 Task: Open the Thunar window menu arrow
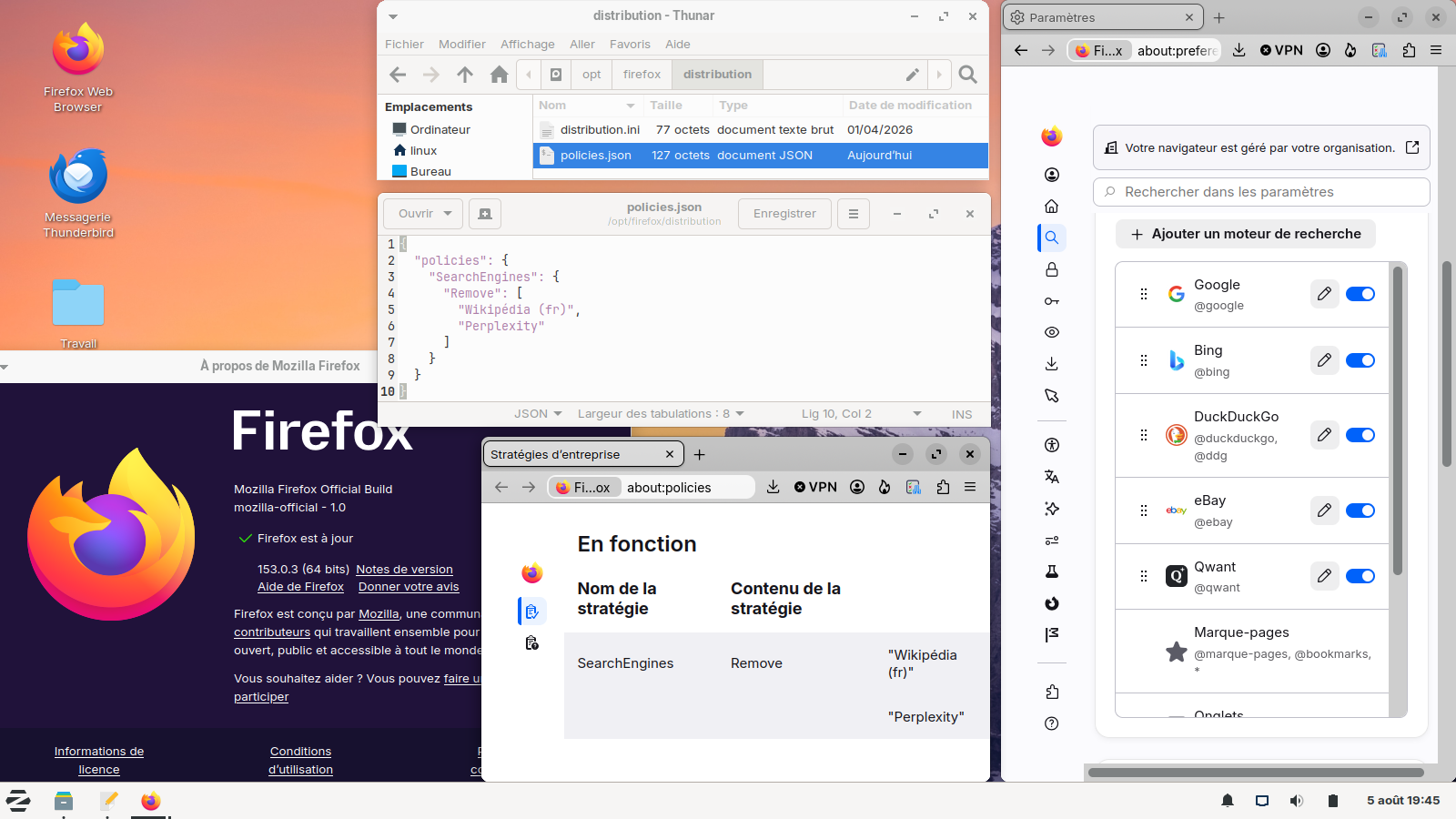pos(393,16)
